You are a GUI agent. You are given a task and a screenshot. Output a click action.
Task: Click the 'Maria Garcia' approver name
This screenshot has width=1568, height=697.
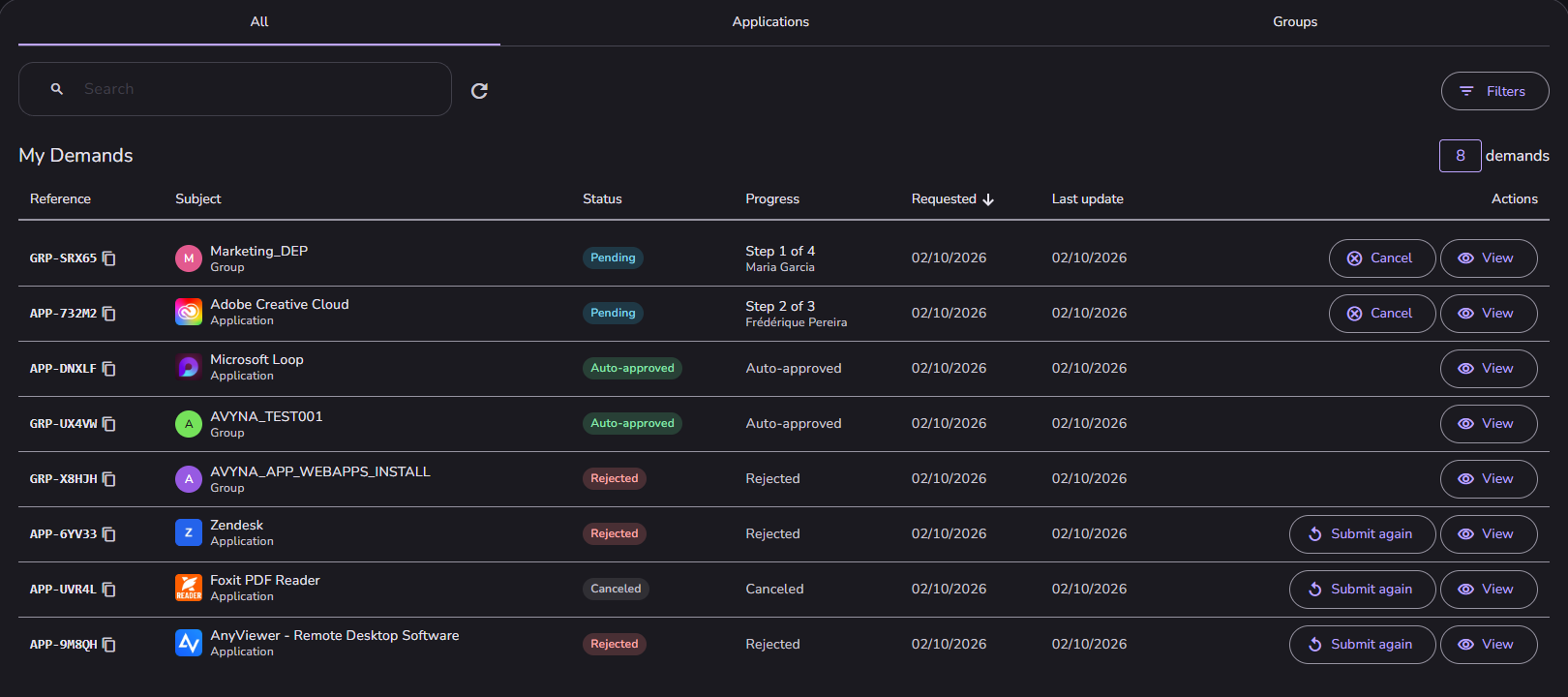pyautogui.click(x=780, y=267)
